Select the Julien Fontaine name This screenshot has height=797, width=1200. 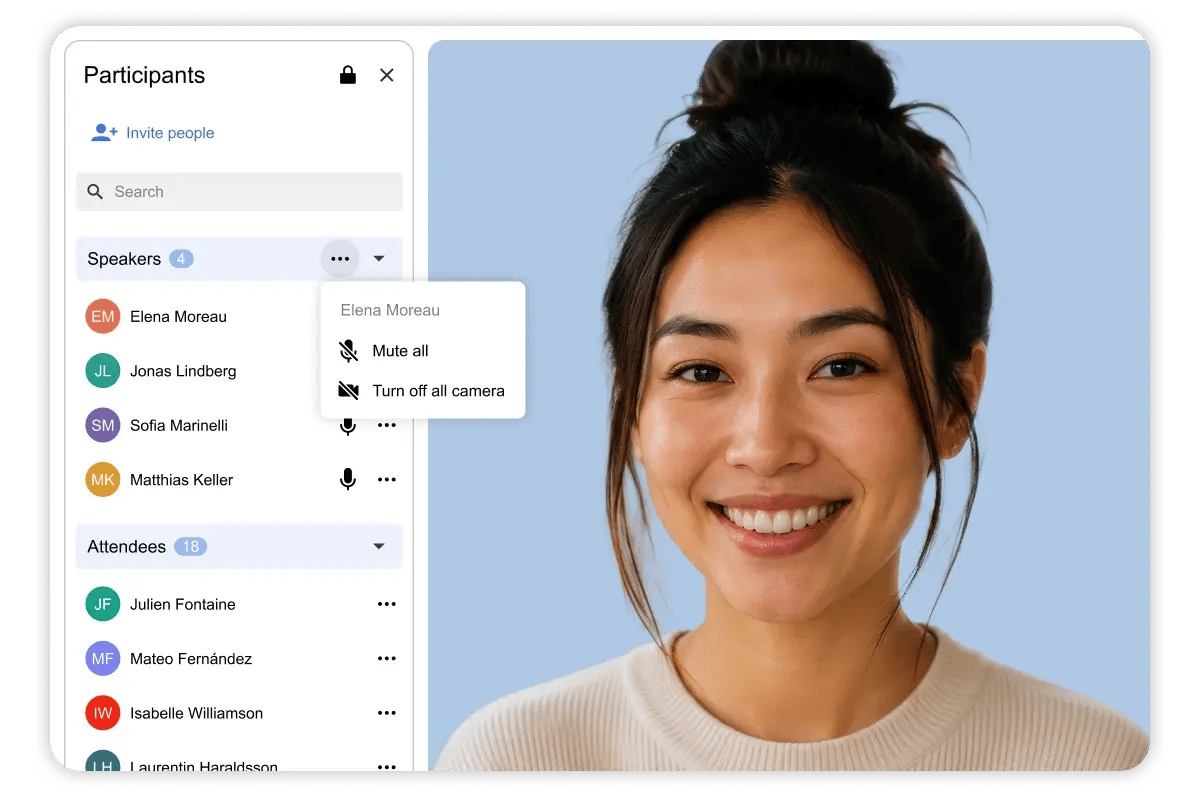pos(183,604)
